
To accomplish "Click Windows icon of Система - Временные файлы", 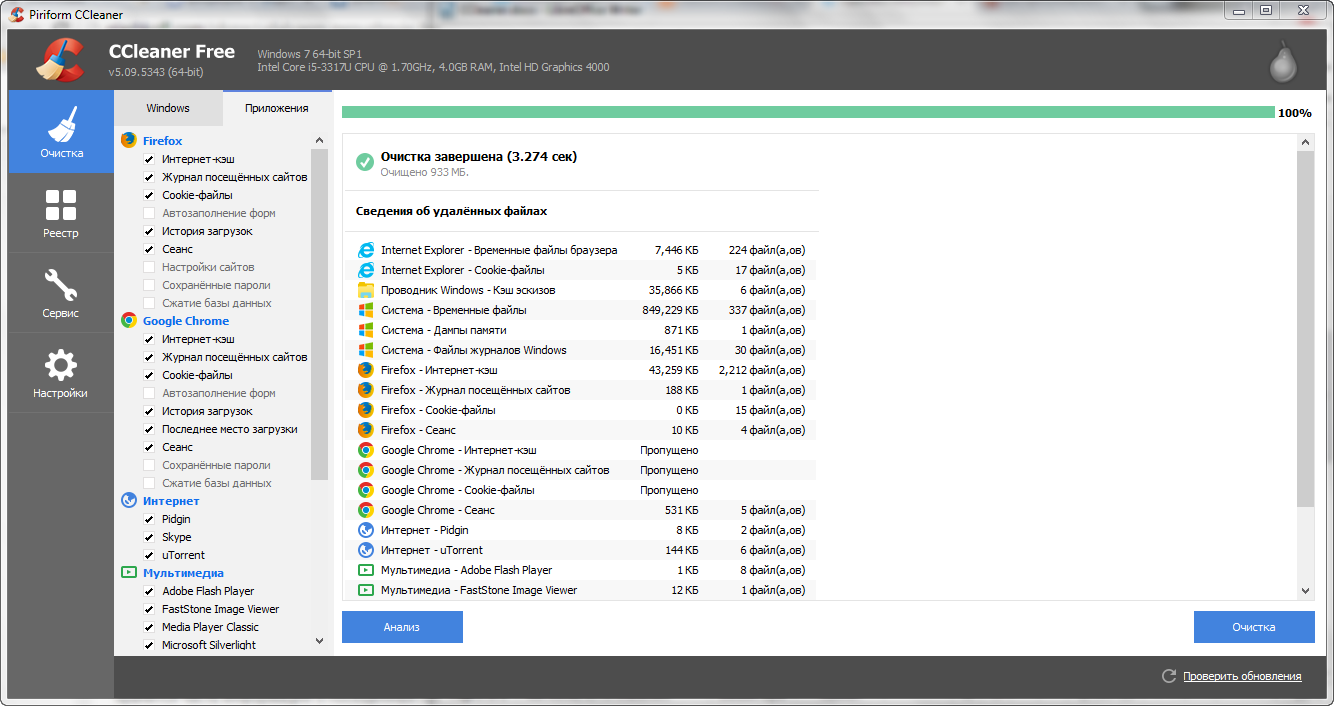I will [x=366, y=310].
